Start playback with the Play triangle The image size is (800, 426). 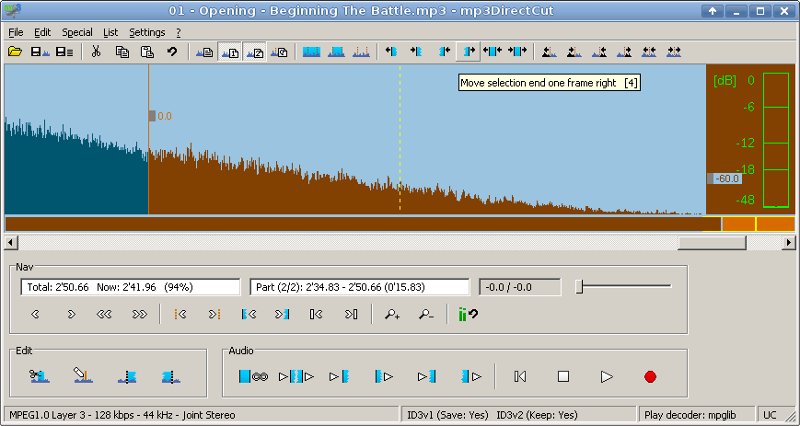(607, 377)
